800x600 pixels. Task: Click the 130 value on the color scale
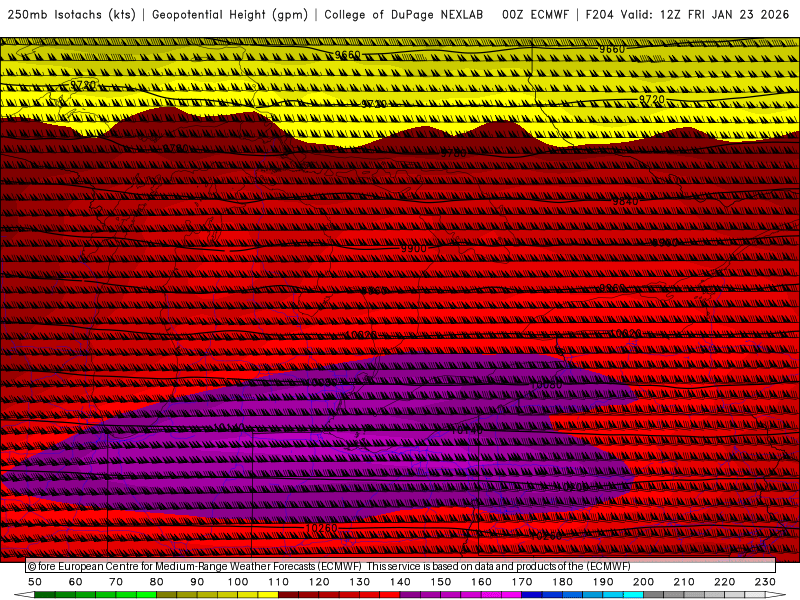pyautogui.click(x=360, y=582)
